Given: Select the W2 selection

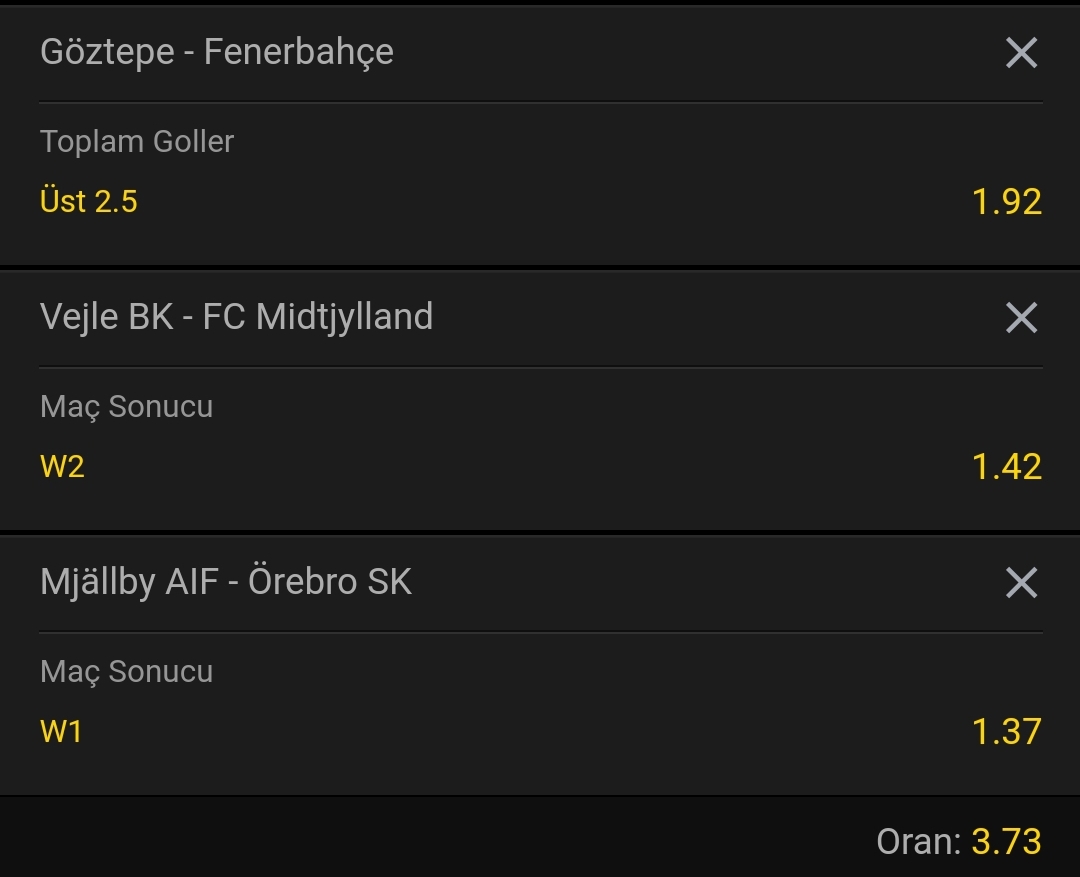Looking at the screenshot, I should 62,466.
